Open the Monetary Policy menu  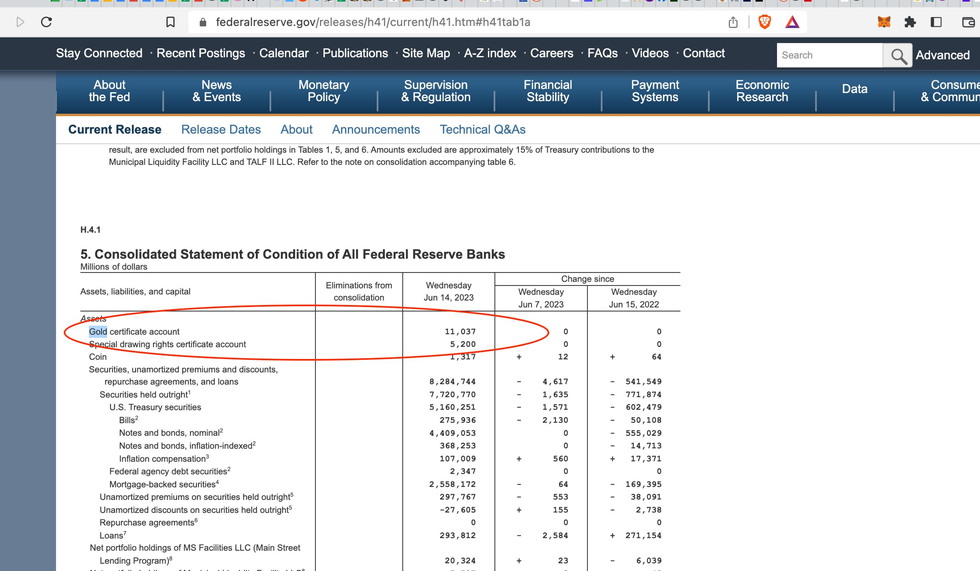coord(323,91)
